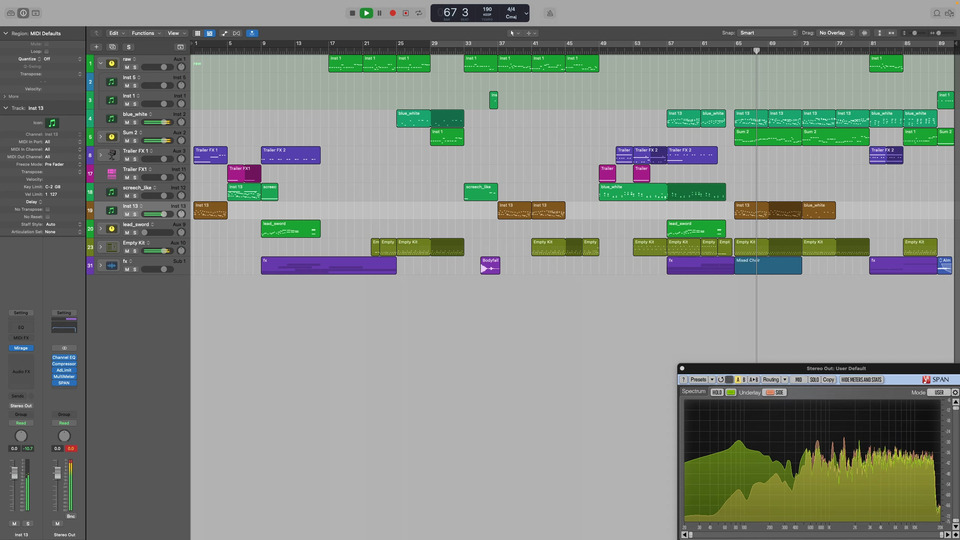Expand the More section in Region inspector
Screen dimensions: 960x540
6,96
